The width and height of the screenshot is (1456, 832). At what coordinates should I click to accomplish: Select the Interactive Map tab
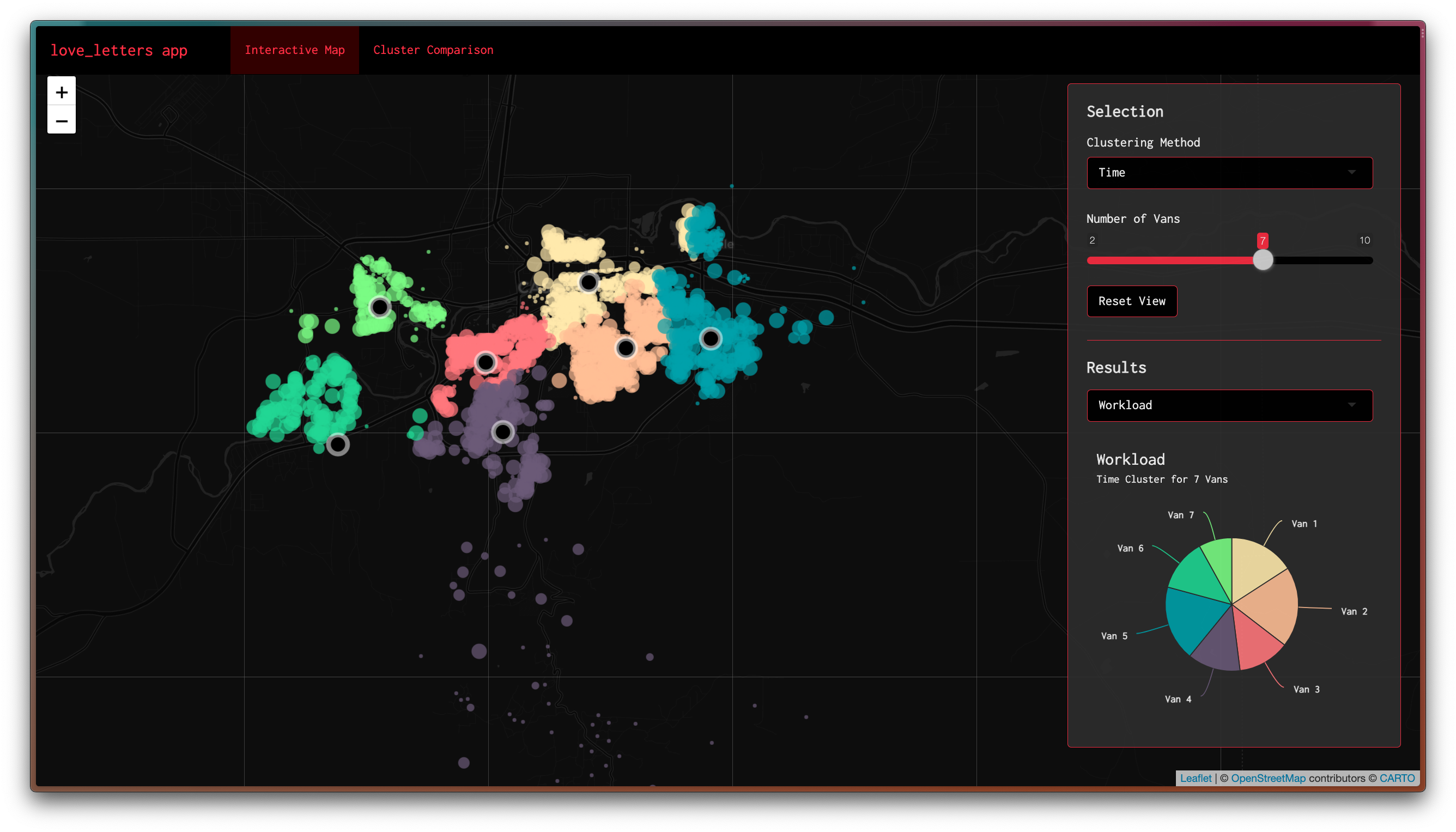click(x=294, y=50)
